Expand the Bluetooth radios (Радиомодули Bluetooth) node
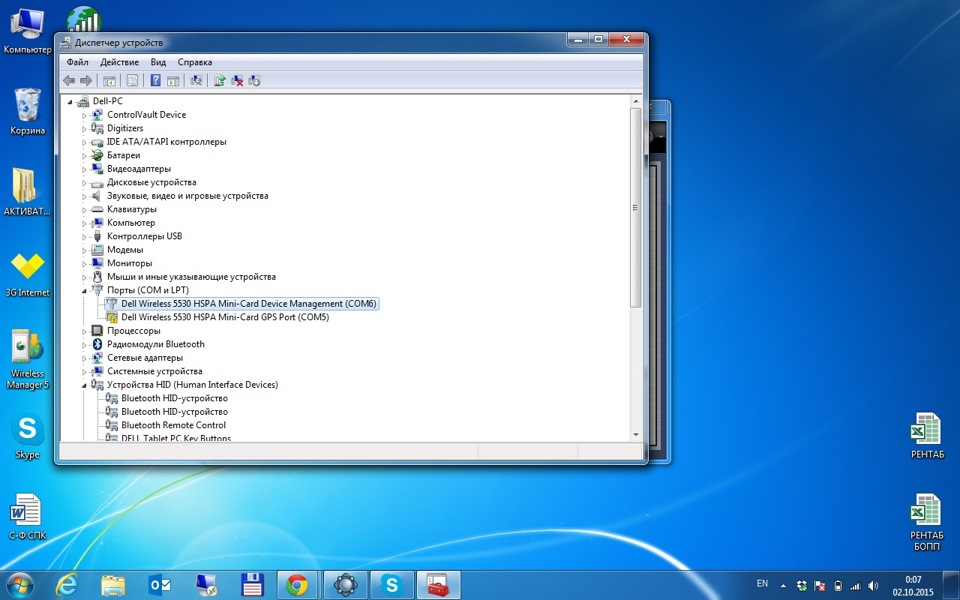This screenshot has width=960, height=600. (x=84, y=344)
